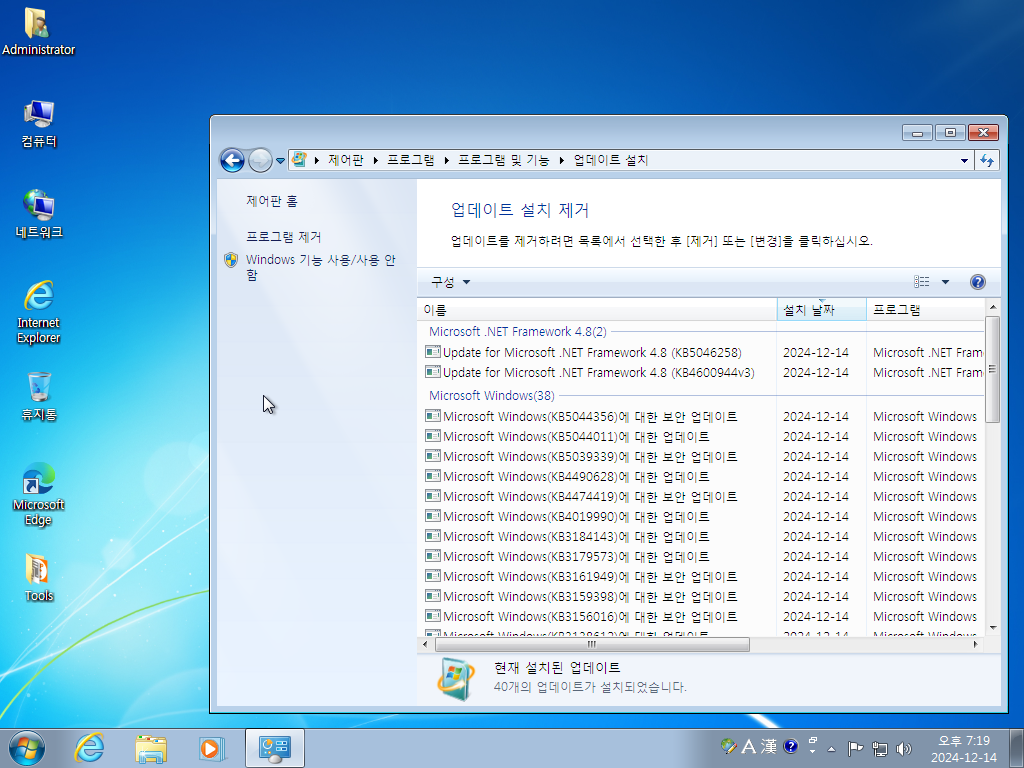
Task: Open the 컴퓨터 desktop icon
Action: (x=38, y=124)
